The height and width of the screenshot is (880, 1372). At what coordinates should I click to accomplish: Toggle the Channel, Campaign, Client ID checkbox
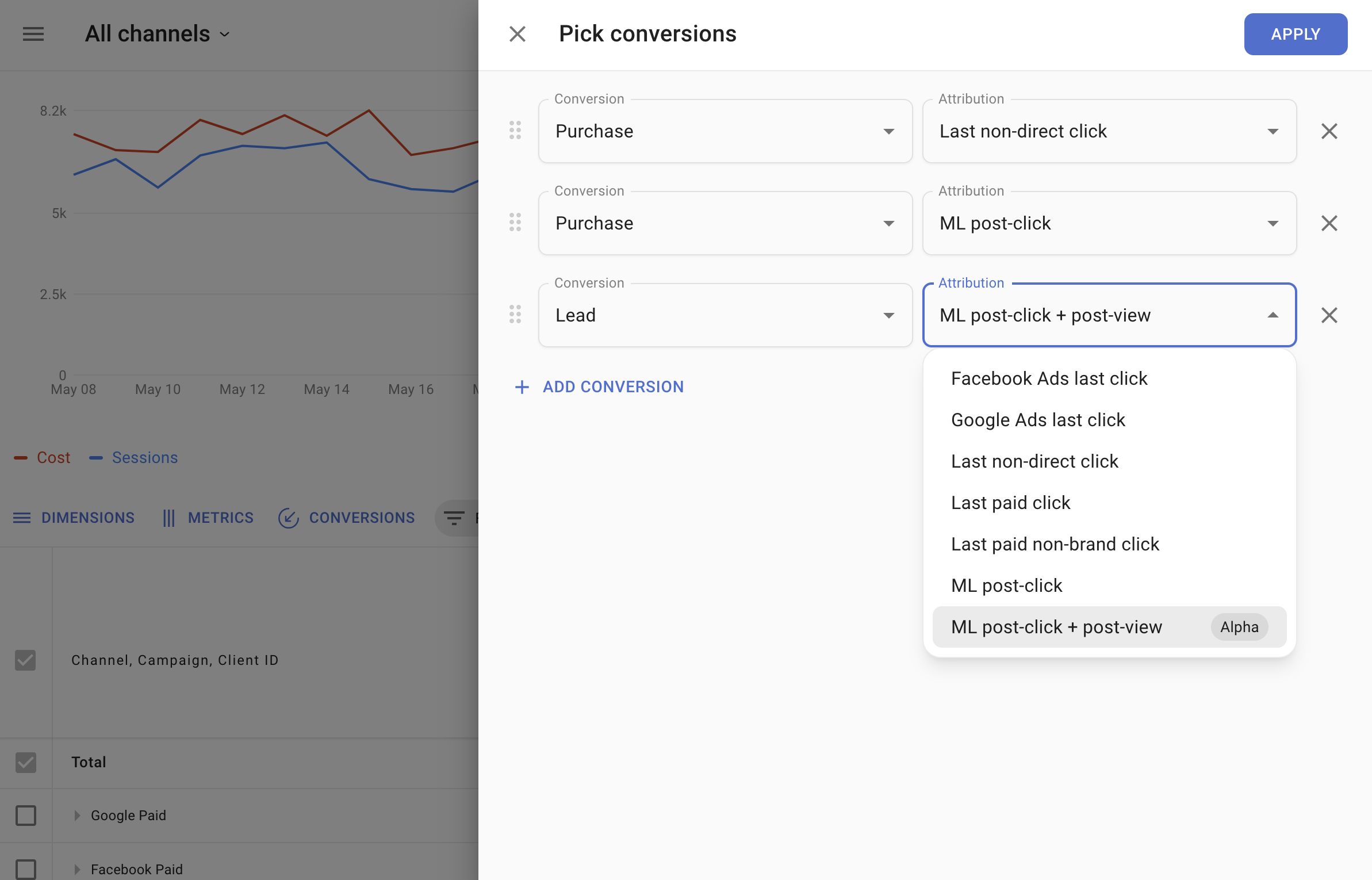point(24,660)
